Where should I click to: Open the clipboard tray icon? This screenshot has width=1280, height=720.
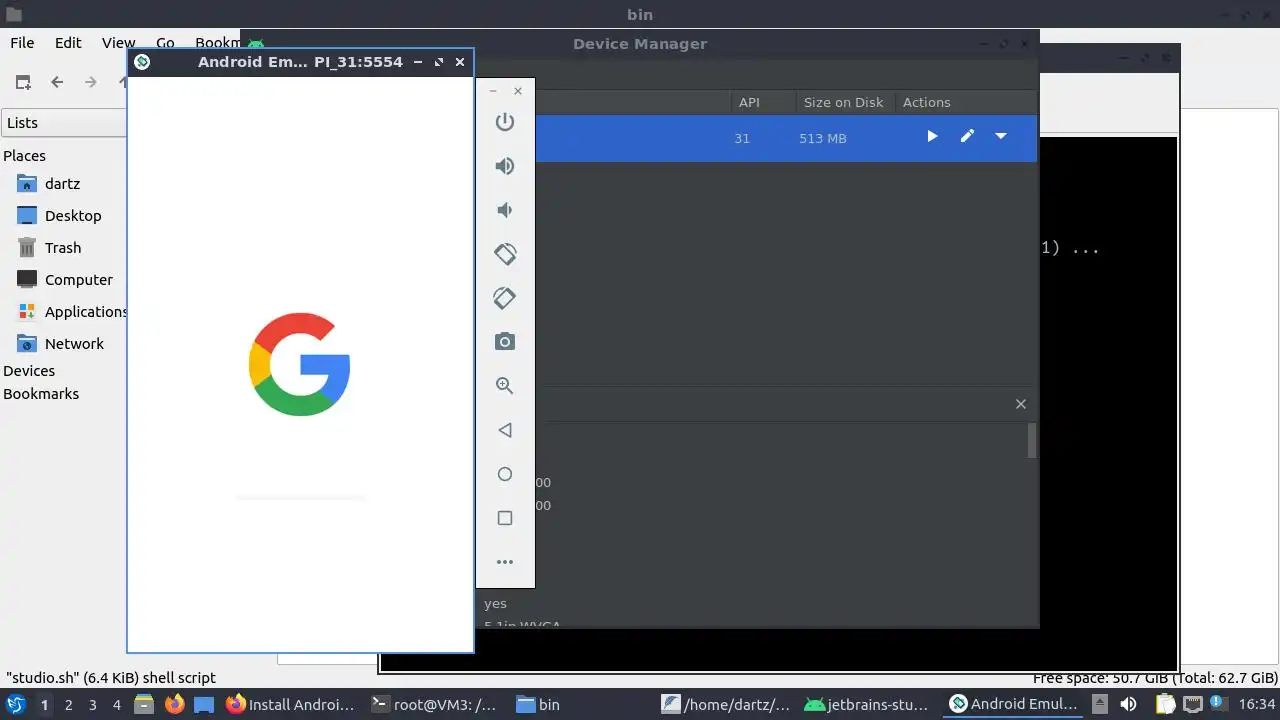(1164, 704)
